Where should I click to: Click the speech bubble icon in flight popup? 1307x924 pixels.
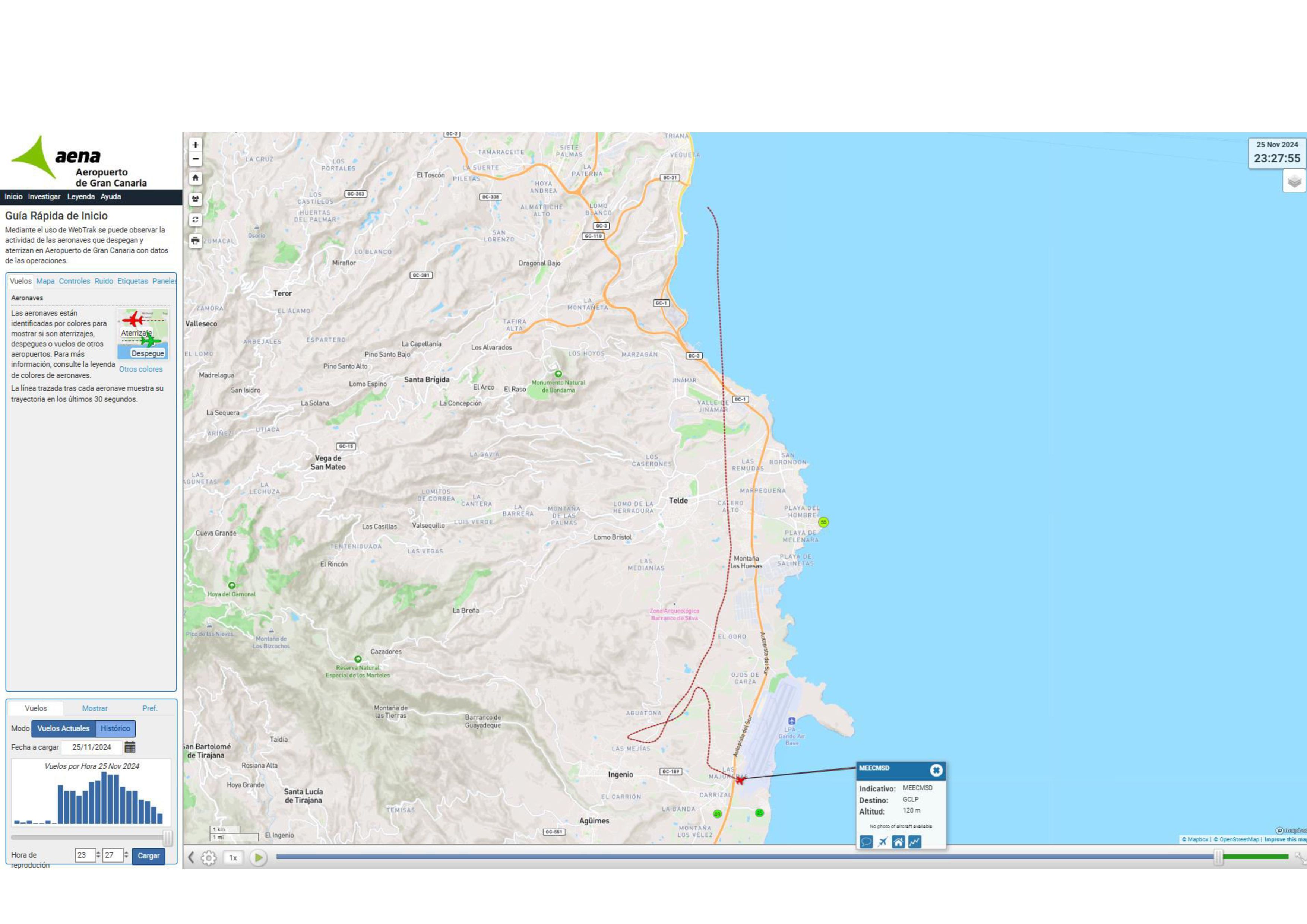click(866, 841)
